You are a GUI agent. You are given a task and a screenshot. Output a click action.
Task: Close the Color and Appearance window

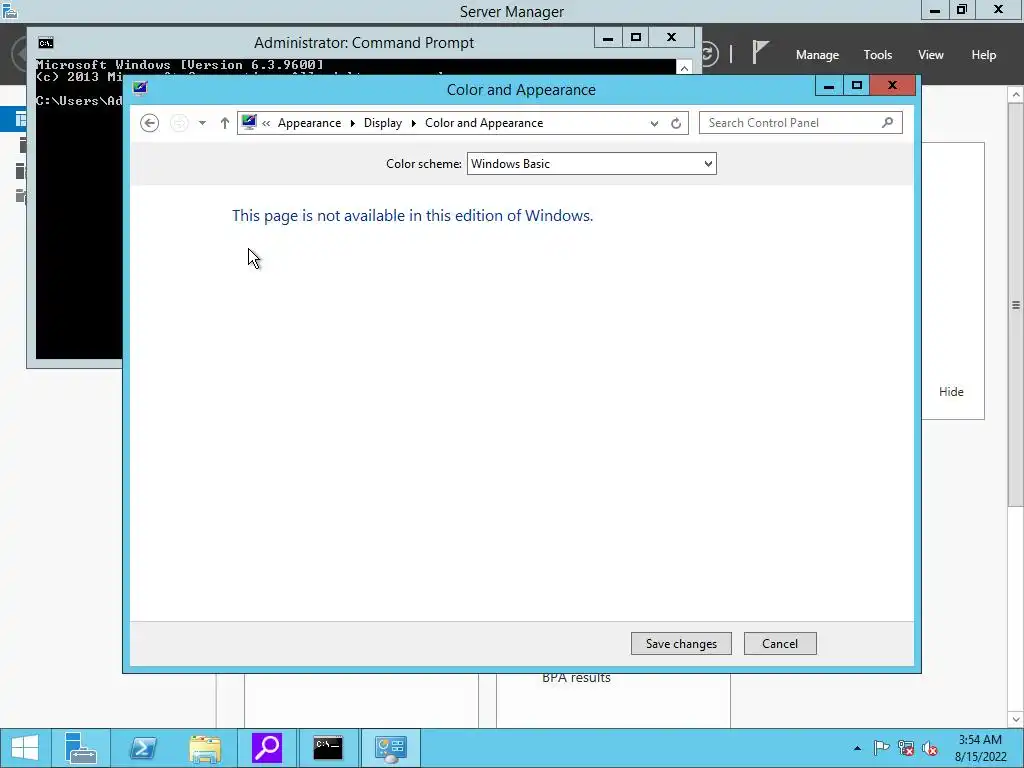tap(893, 86)
